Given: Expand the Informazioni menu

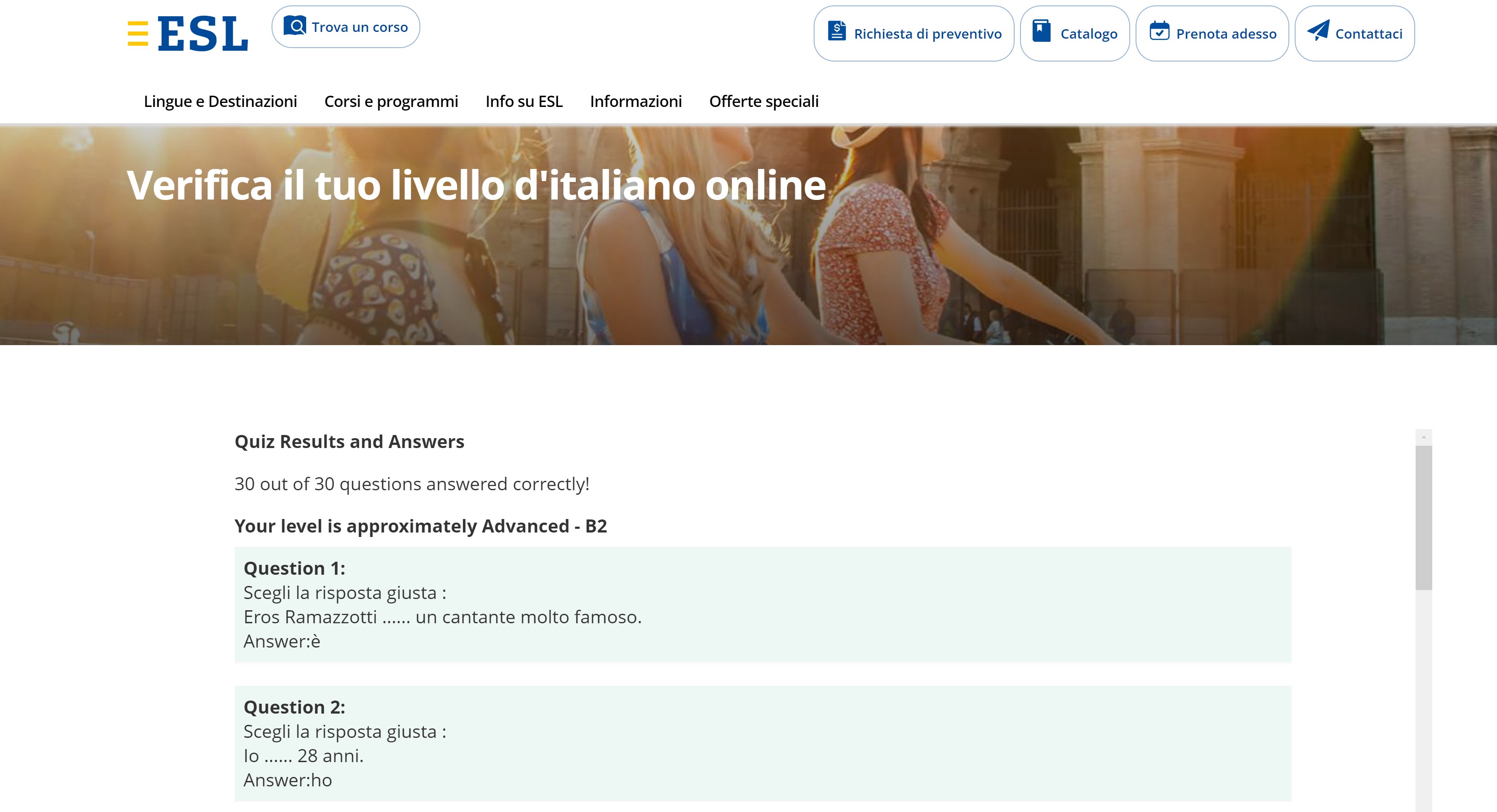Looking at the screenshot, I should click(636, 102).
